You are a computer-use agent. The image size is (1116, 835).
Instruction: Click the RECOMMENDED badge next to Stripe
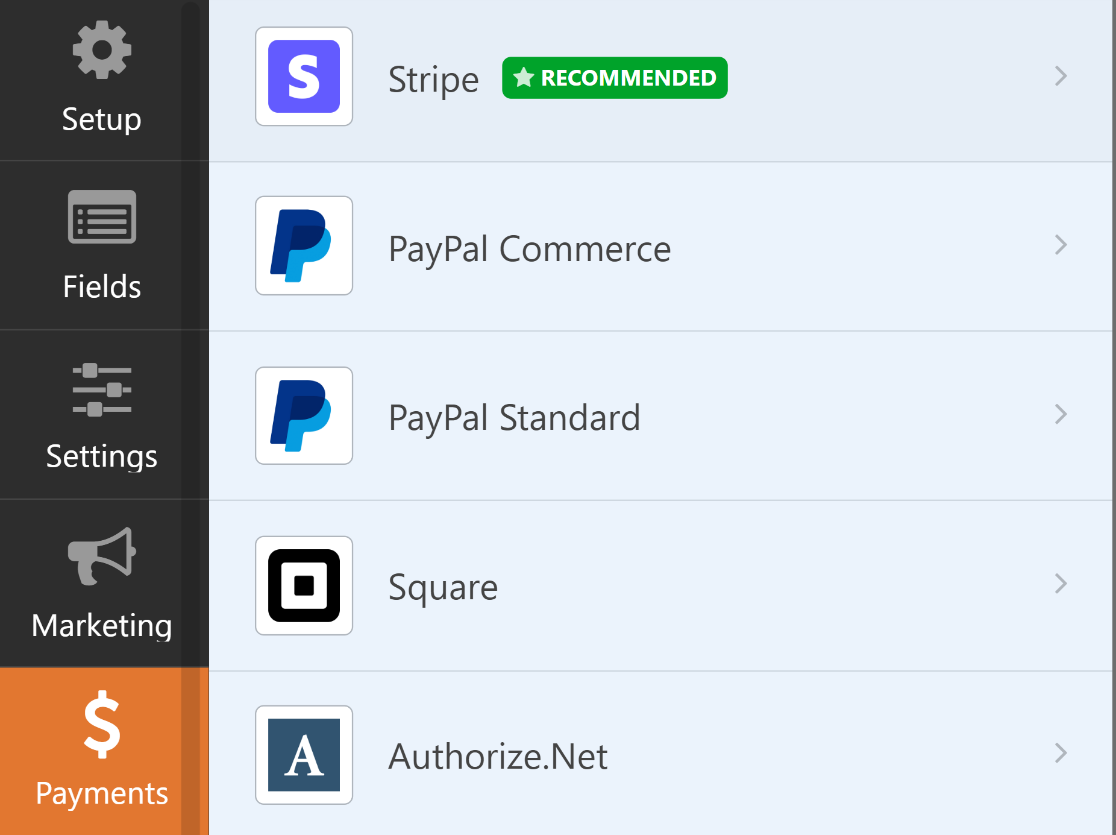pos(614,77)
